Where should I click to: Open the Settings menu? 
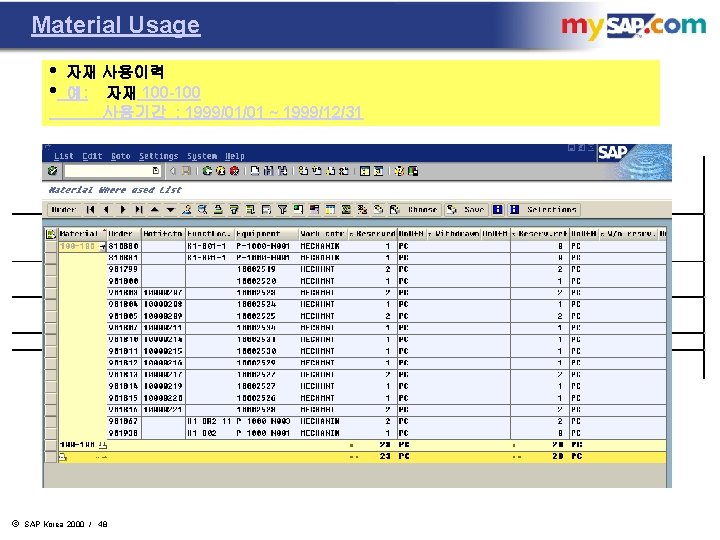[x=158, y=156]
